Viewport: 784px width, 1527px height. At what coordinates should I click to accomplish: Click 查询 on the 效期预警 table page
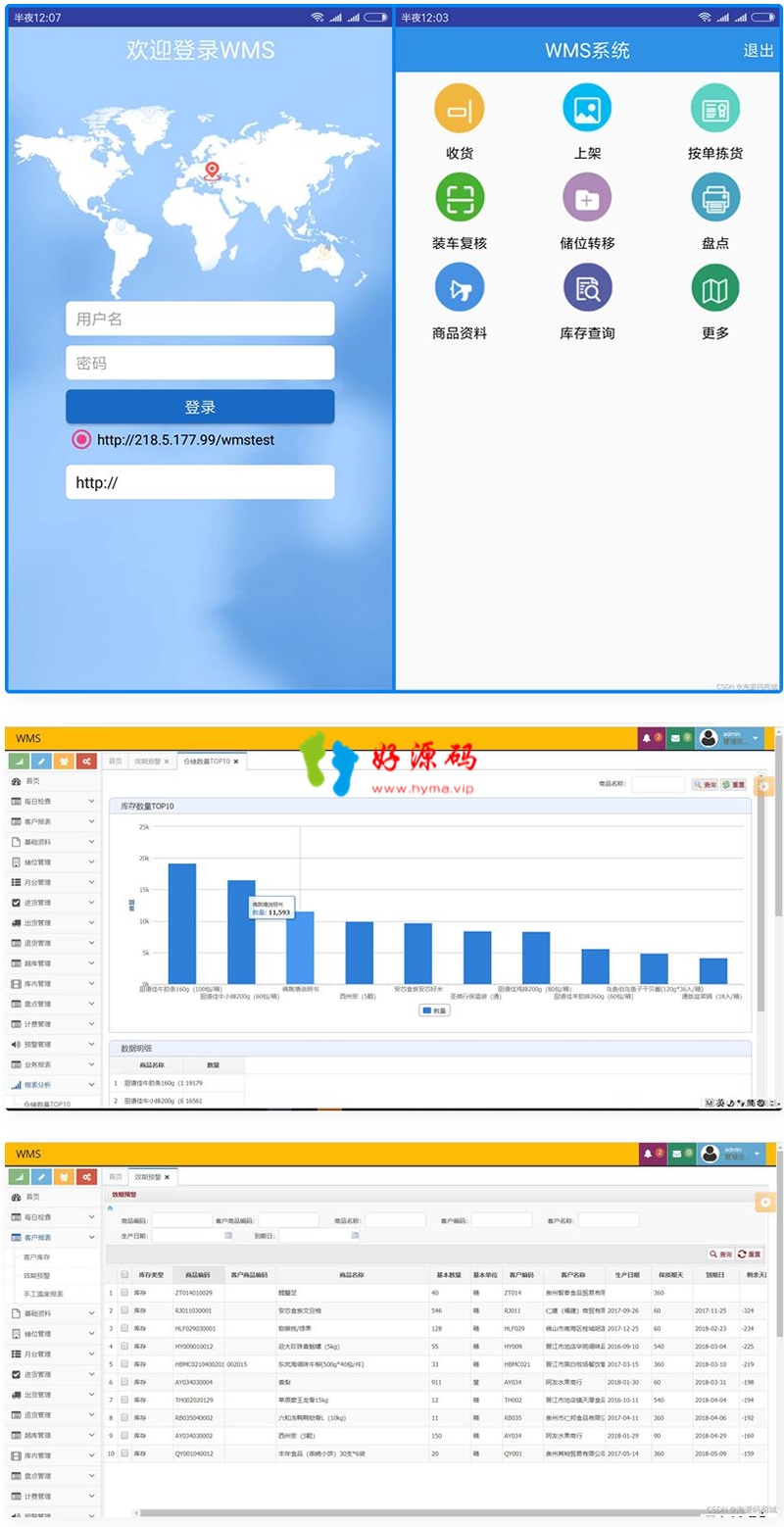point(721,1254)
